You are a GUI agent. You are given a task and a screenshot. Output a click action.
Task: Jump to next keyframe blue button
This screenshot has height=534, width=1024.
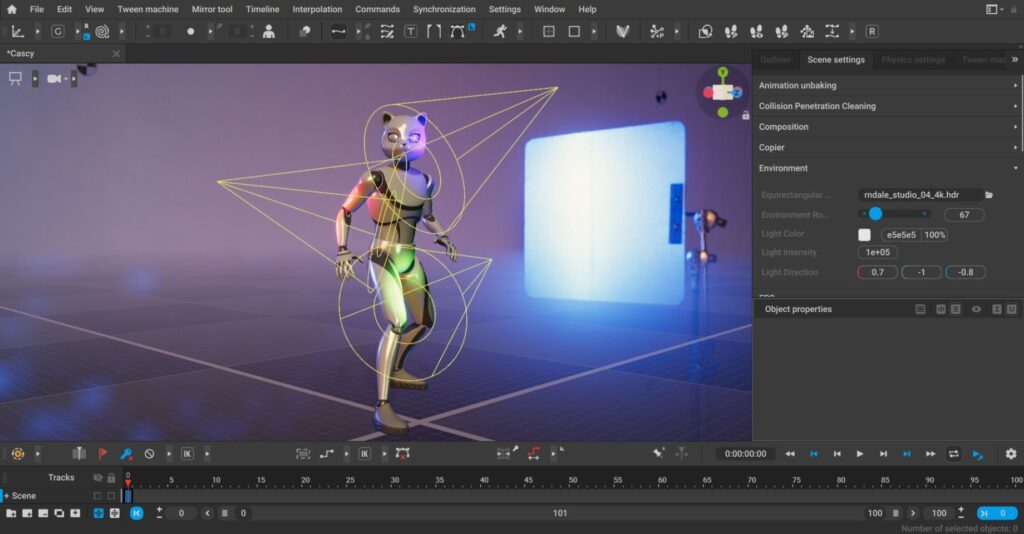point(906,454)
